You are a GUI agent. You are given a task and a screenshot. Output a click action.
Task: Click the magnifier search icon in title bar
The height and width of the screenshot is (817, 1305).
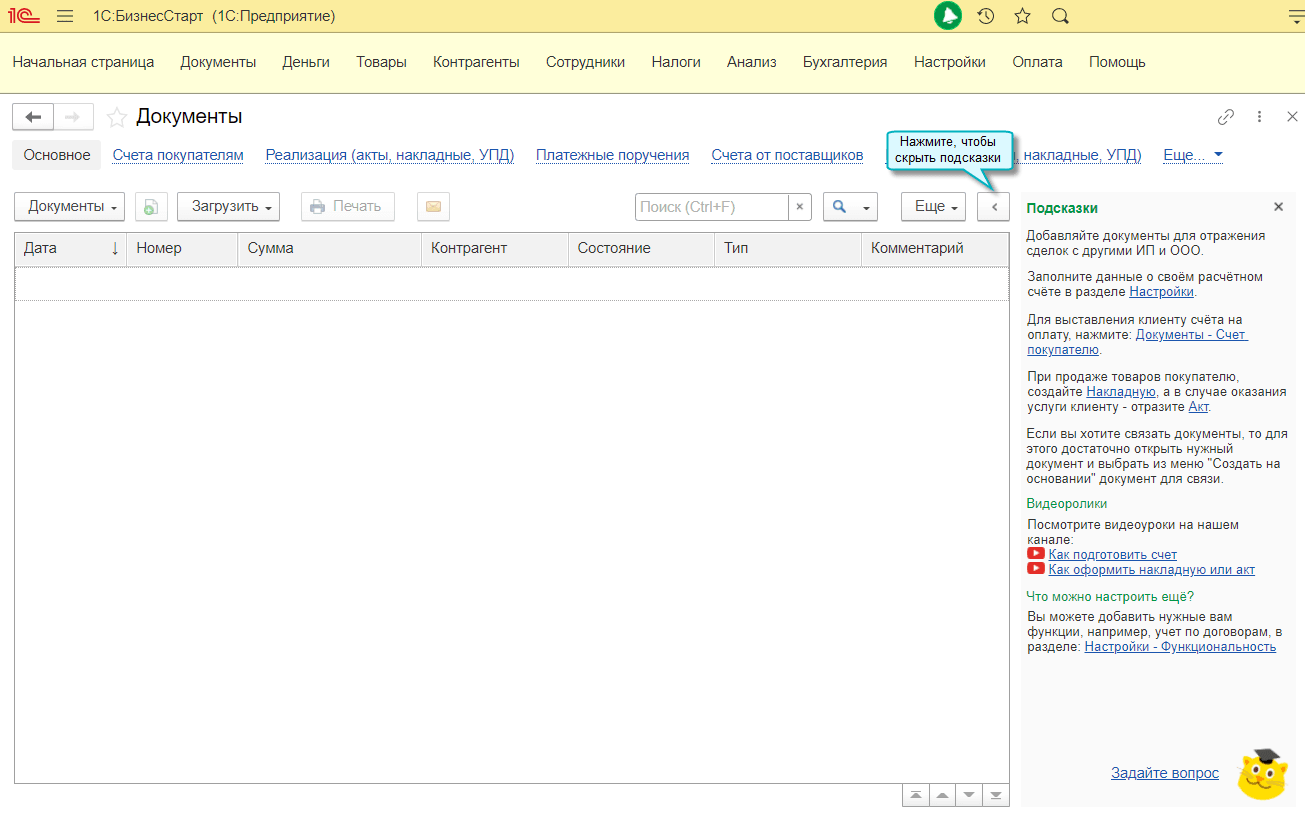(x=1060, y=16)
